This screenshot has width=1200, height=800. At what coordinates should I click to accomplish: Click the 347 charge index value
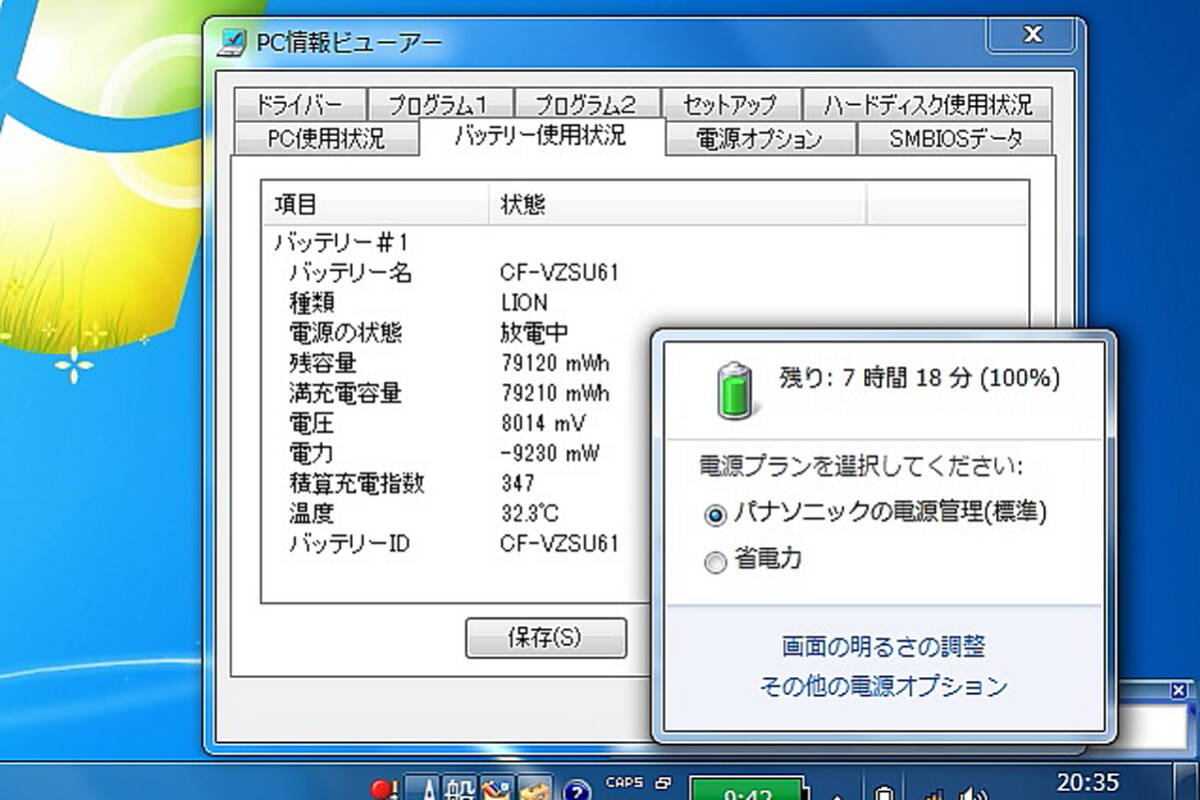[518, 483]
